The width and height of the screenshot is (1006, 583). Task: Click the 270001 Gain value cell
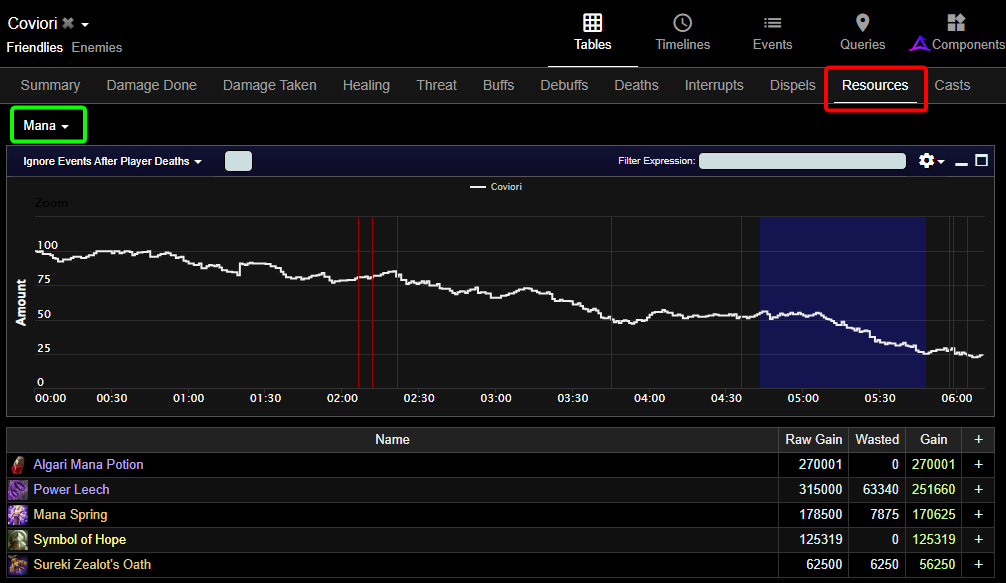933,464
